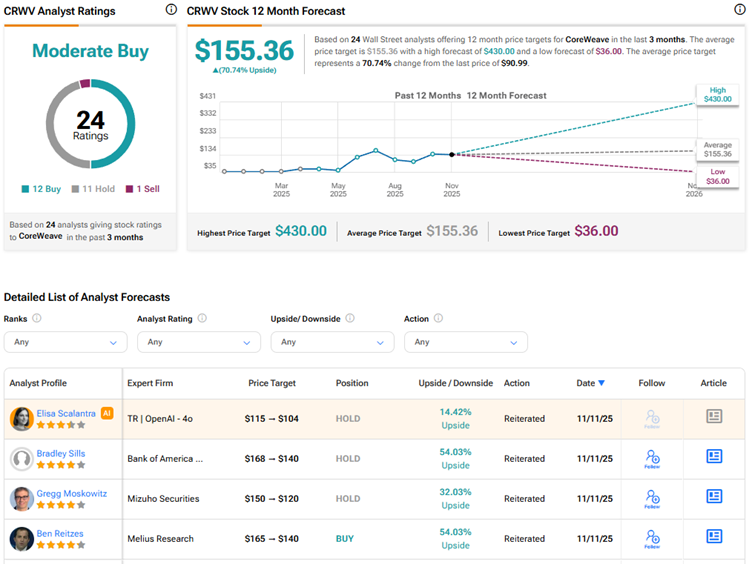
Task: Open article icon for Melius Research row
Action: pyautogui.click(x=714, y=536)
